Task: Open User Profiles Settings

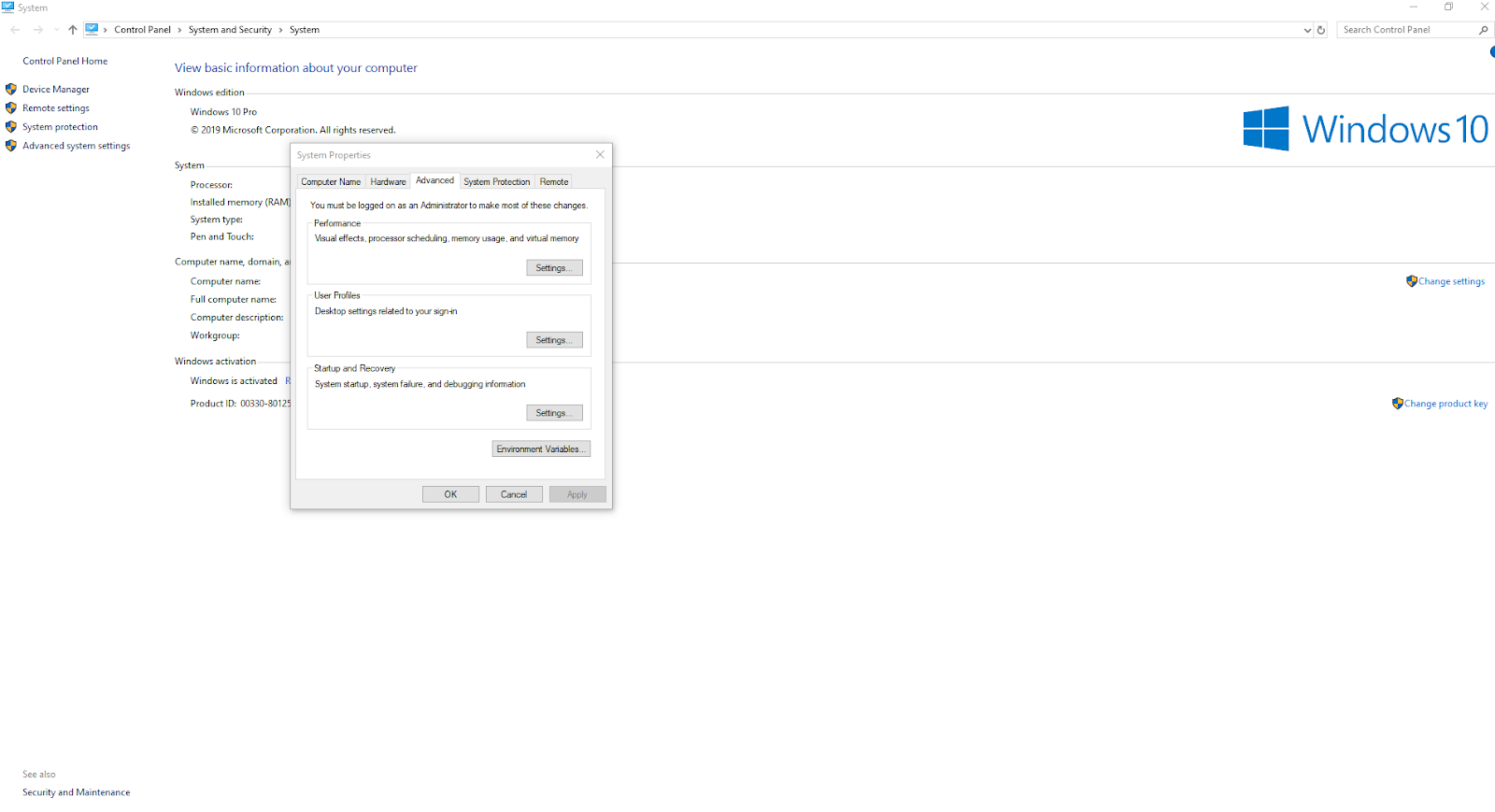Action: pyautogui.click(x=554, y=340)
